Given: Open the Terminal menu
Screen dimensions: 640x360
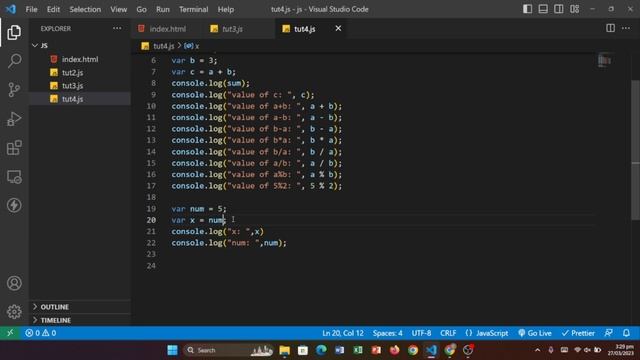Looking at the screenshot, I should tap(193, 9).
